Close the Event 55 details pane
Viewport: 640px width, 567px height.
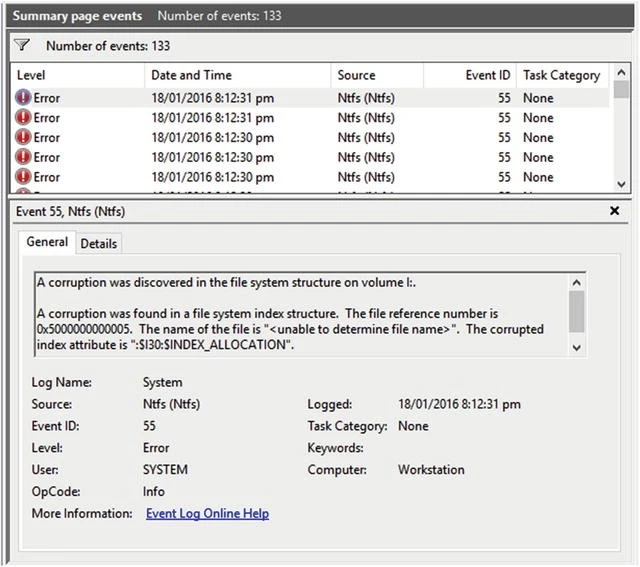[614, 211]
